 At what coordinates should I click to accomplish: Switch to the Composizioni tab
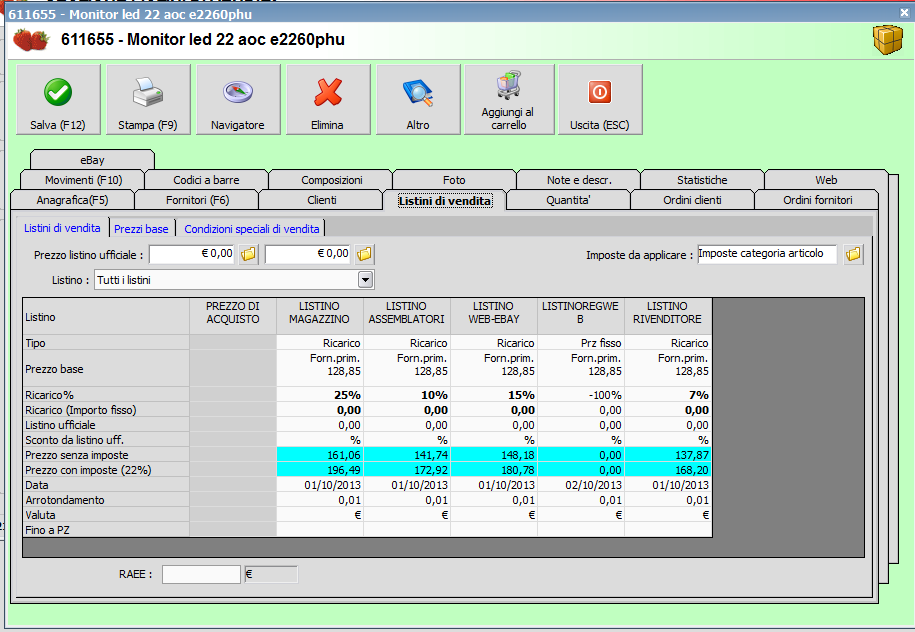pos(331,180)
